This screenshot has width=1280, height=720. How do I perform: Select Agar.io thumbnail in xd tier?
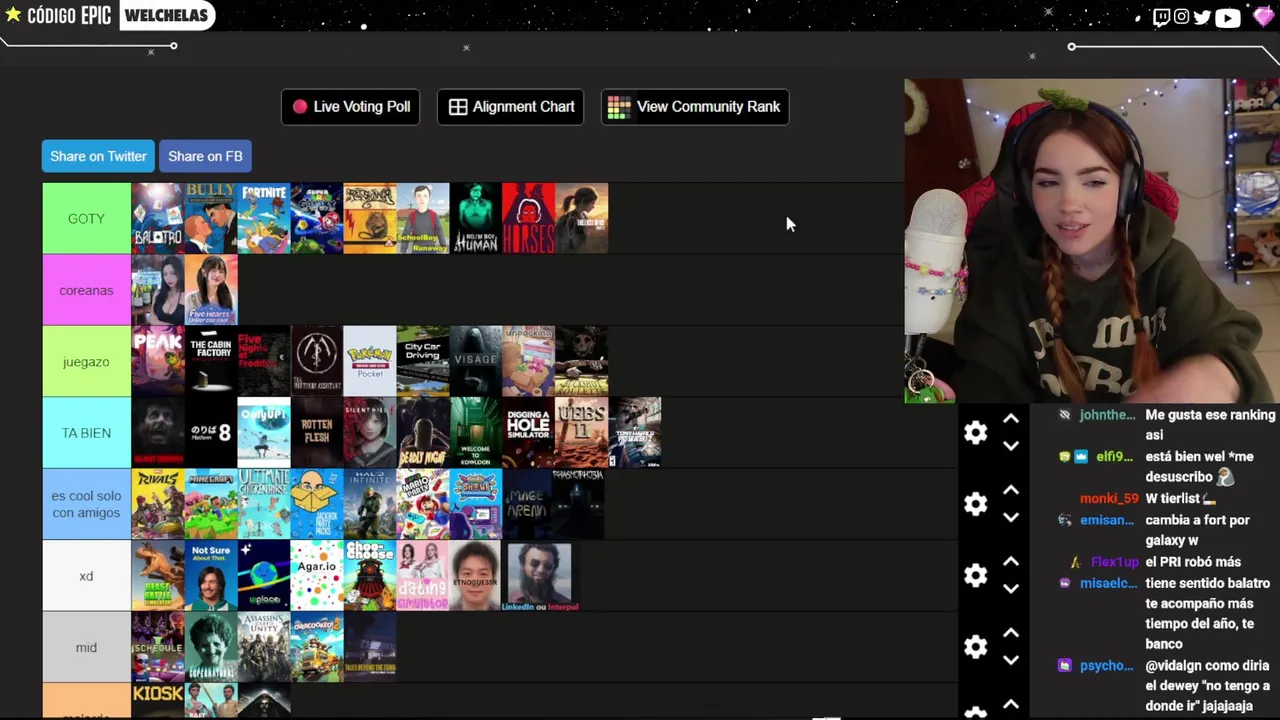tap(317, 576)
